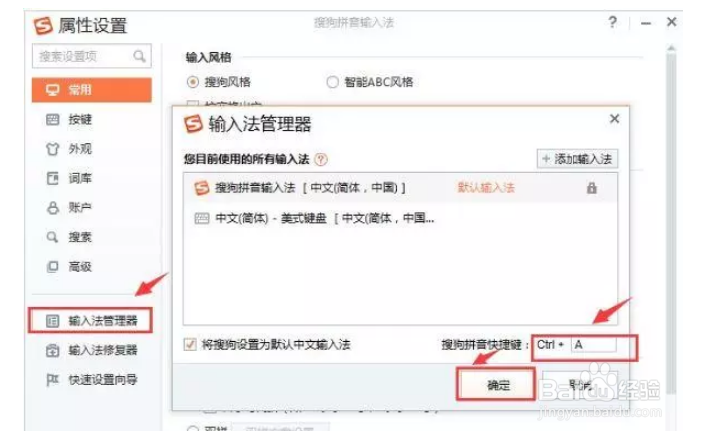Click the lock icon on 搜狗拼音输入法 row

coord(592,188)
